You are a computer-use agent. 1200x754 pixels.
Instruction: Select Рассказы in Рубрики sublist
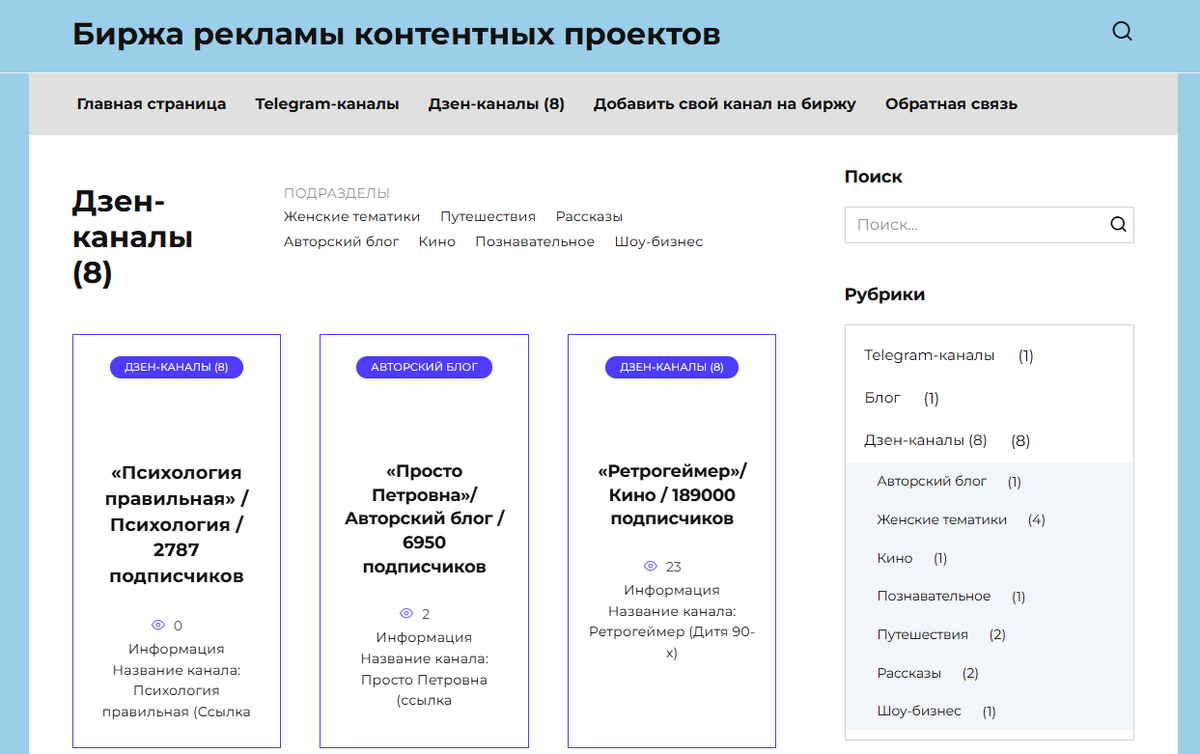pyautogui.click(x=909, y=673)
